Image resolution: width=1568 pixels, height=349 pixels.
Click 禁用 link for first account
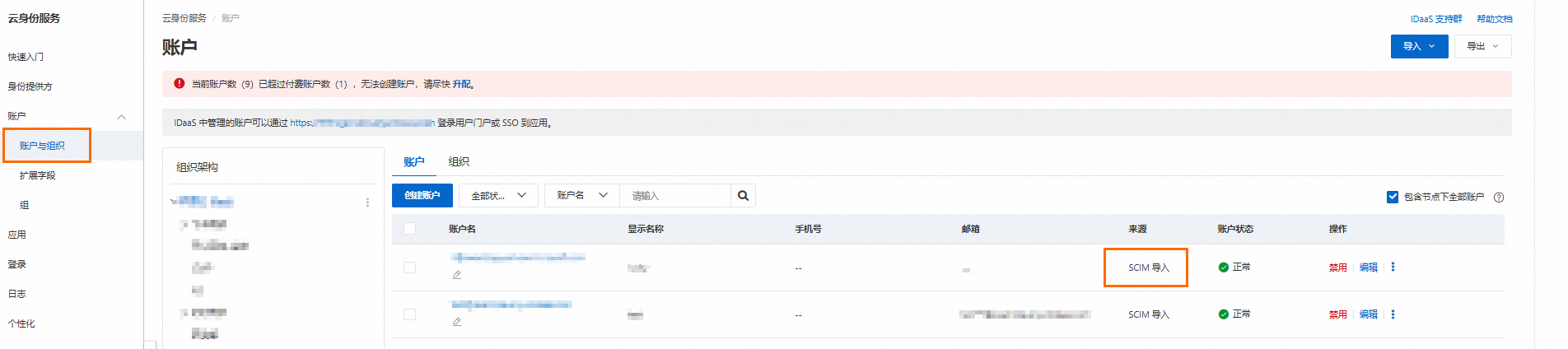point(1337,268)
